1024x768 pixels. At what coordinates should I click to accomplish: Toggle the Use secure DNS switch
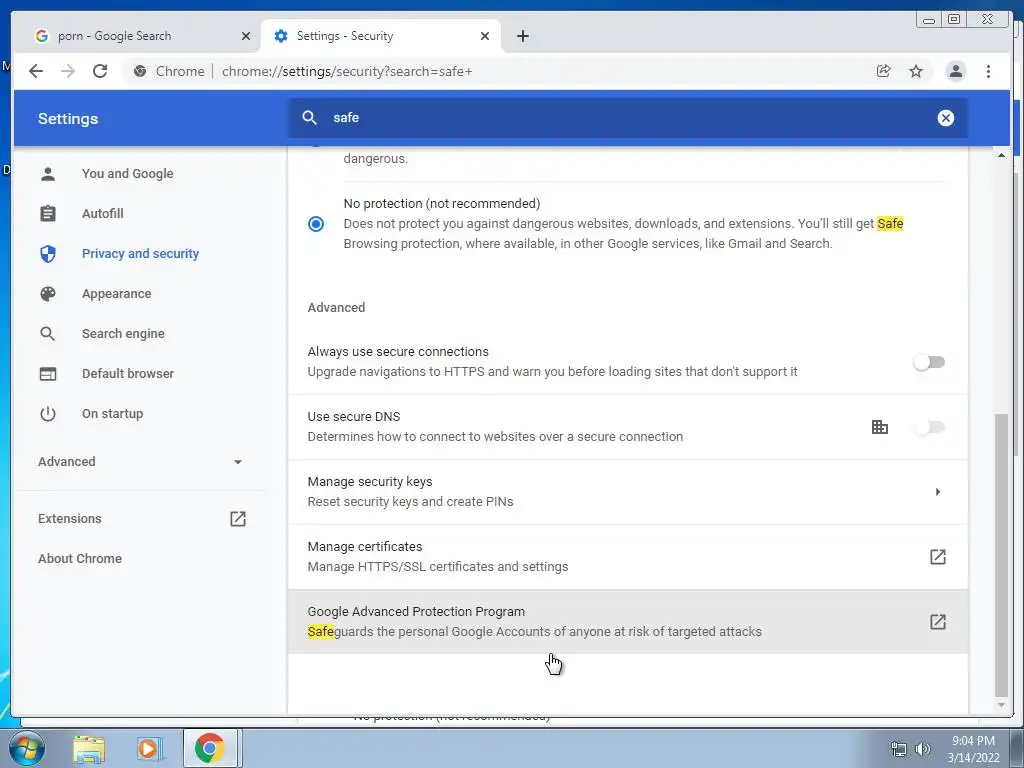coord(929,427)
